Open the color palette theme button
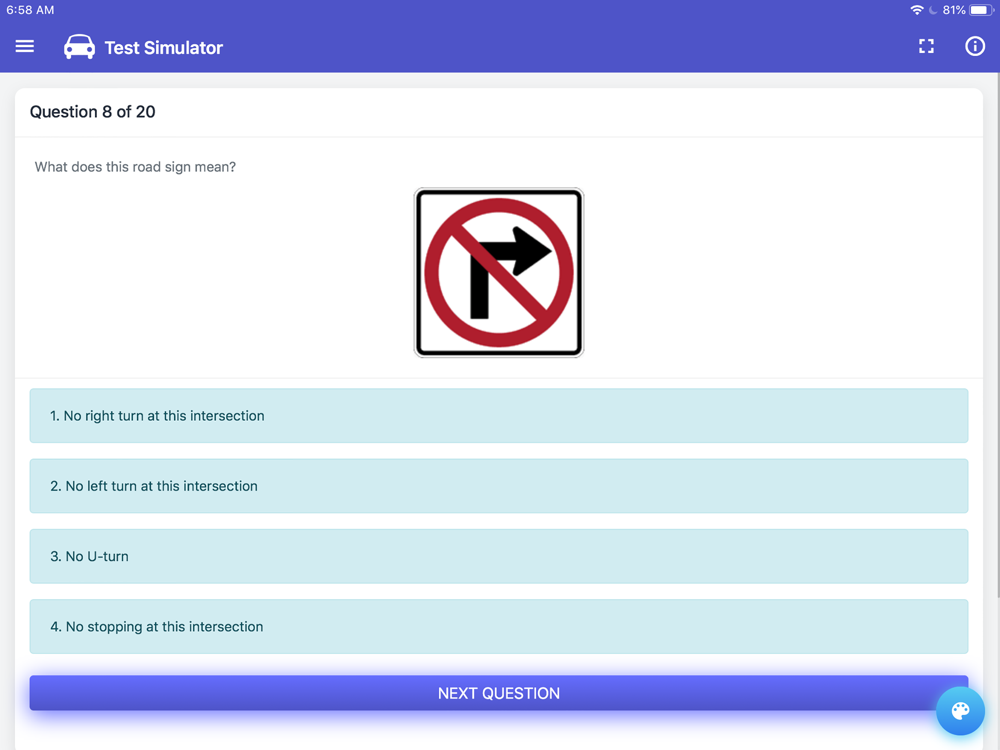The width and height of the screenshot is (1000, 750). tap(960, 710)
